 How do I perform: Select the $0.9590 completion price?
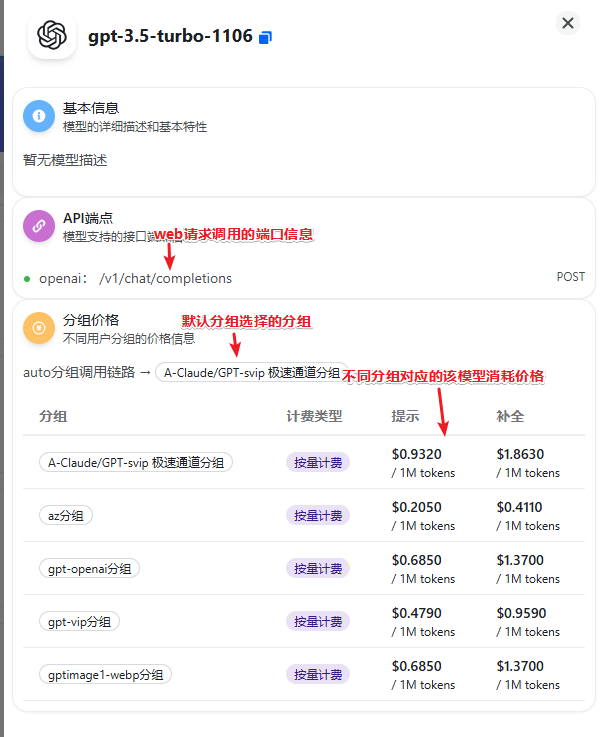click(521, 613)
